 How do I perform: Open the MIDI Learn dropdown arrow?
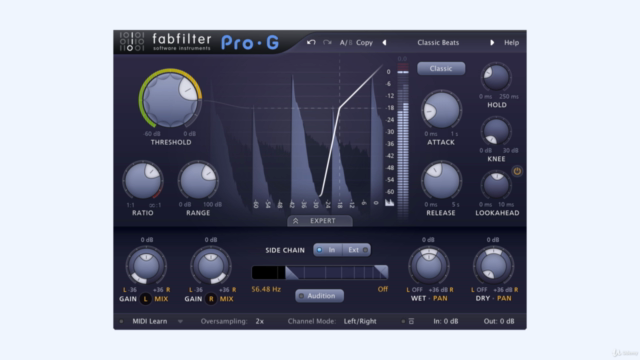pos(180,322)
